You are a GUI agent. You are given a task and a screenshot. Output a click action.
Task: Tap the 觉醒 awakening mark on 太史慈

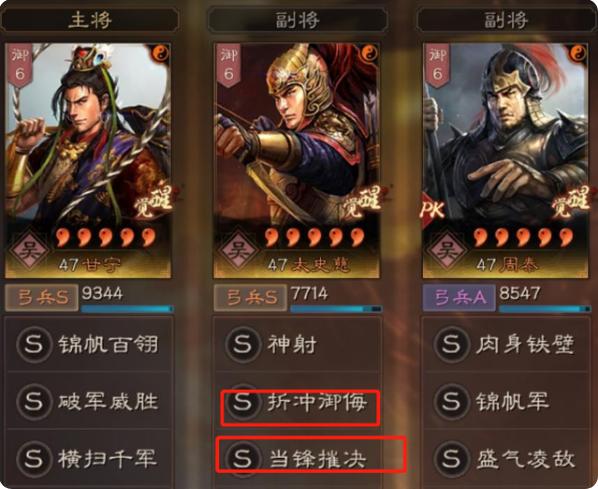coord(362,203)
